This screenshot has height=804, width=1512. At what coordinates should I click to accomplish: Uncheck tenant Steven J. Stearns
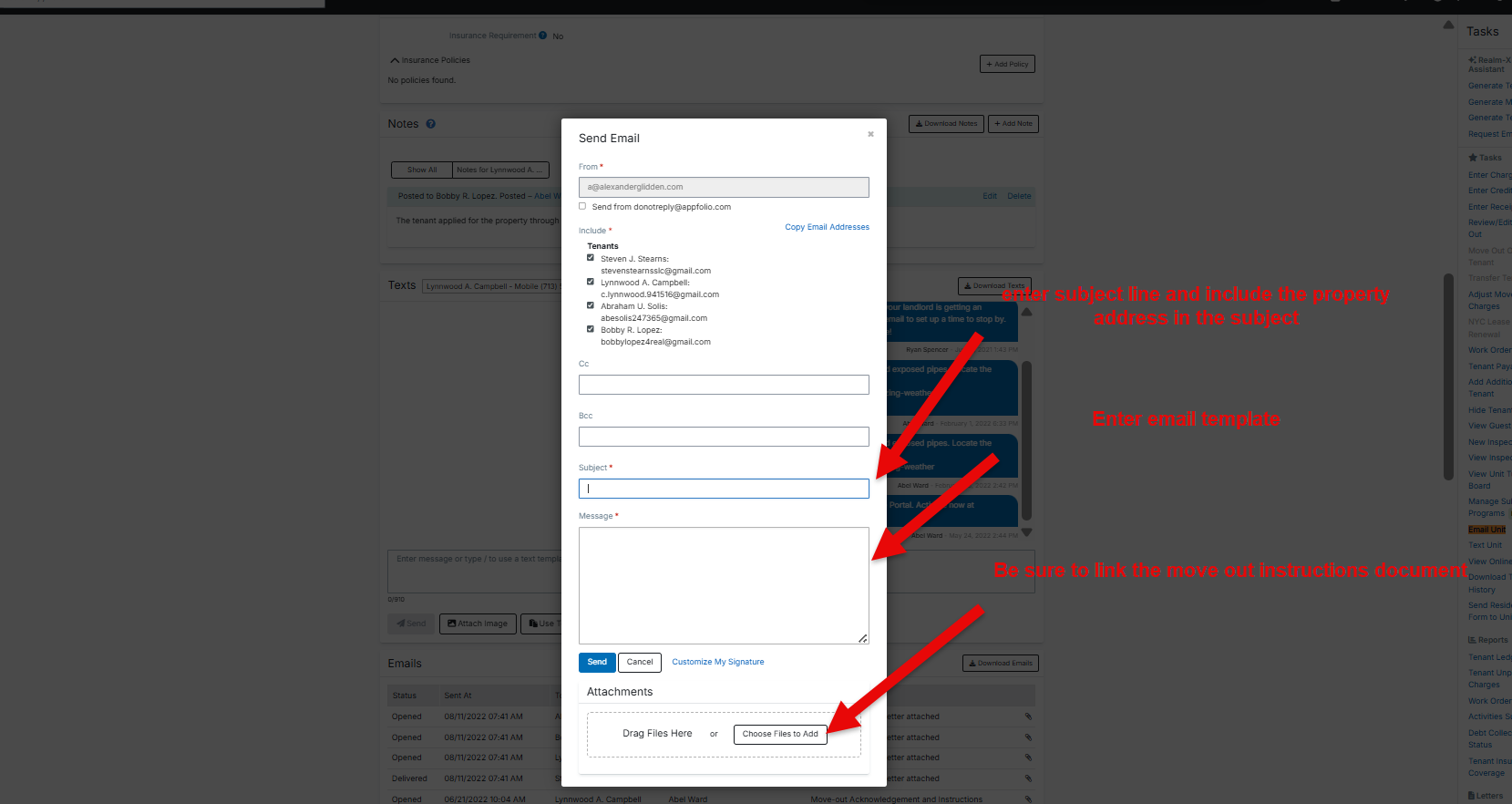[x=591, y=258]
